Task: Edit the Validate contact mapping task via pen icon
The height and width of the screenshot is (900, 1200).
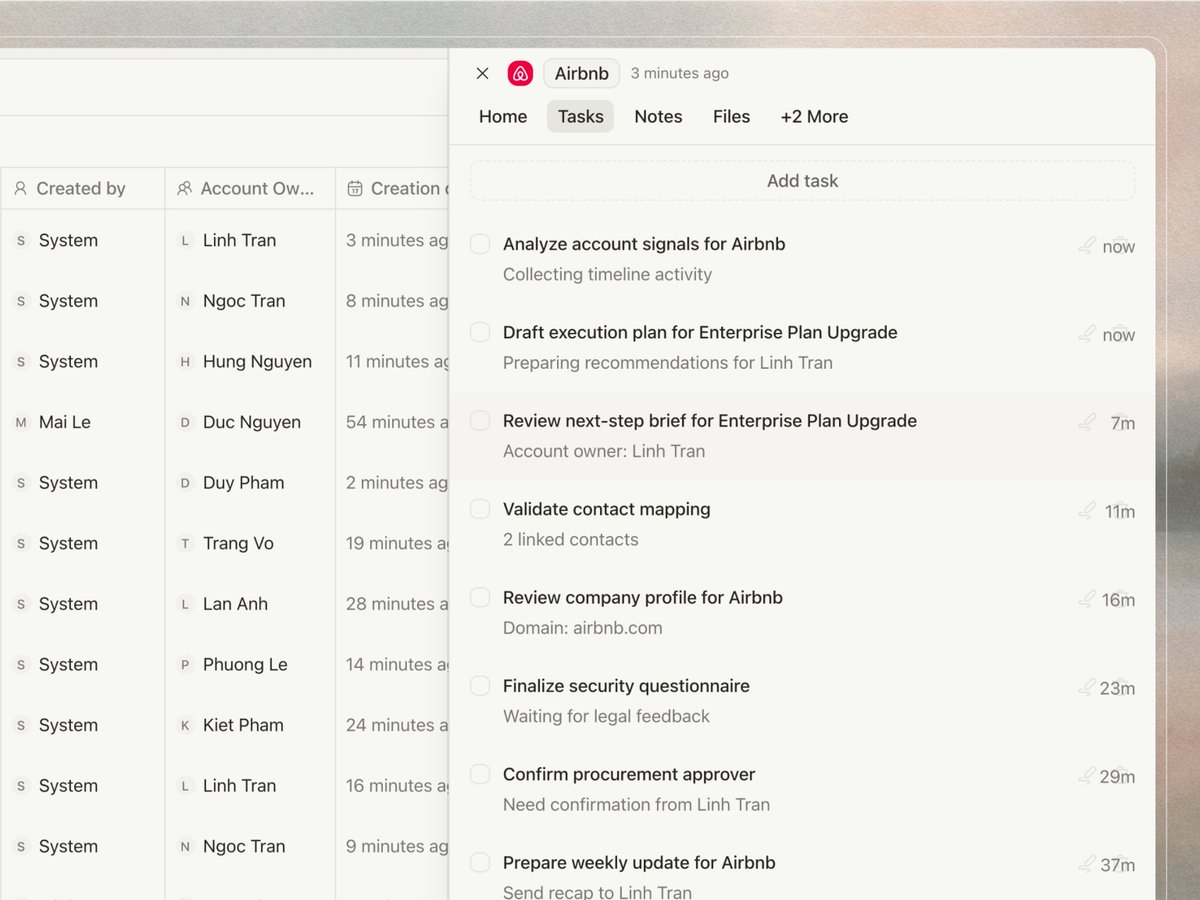Action: [x=1088, y=510]
